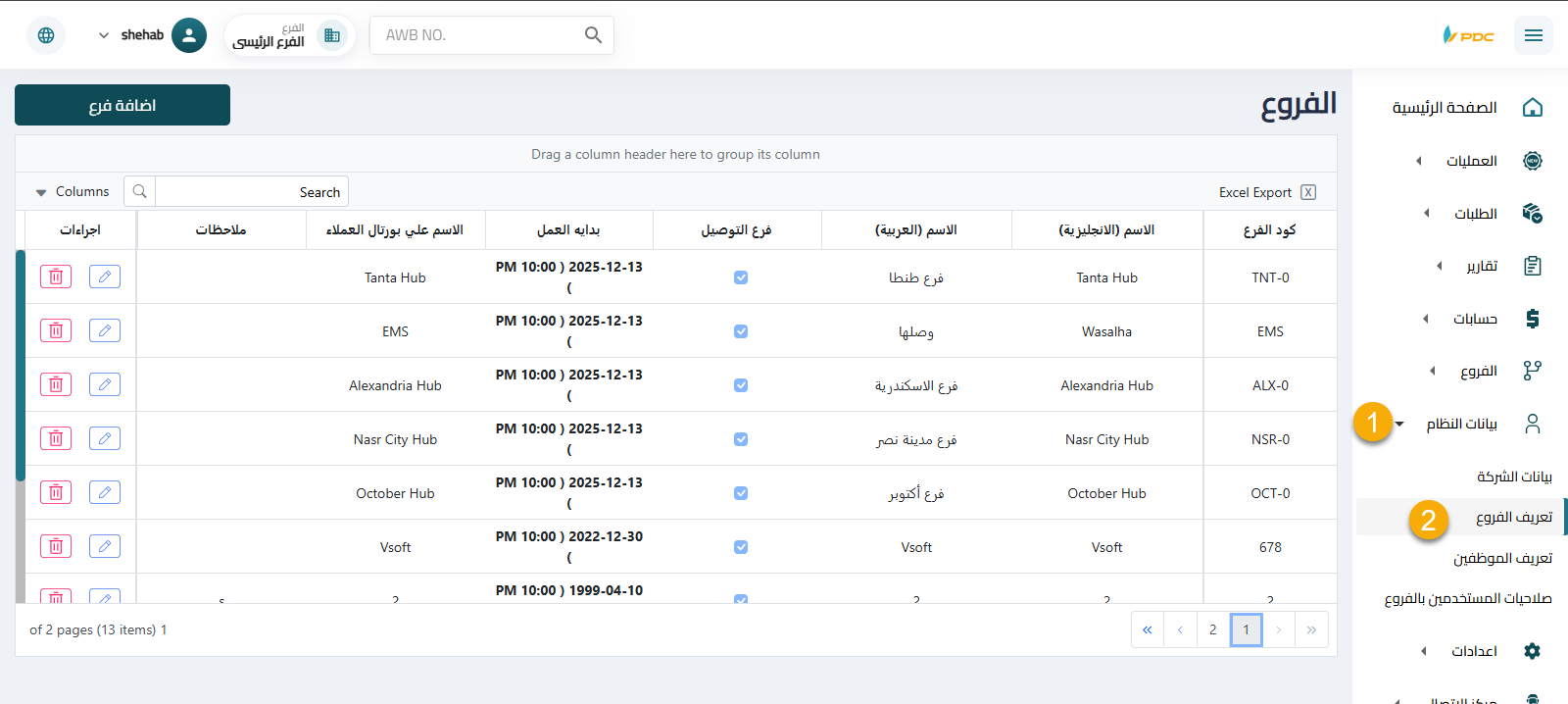This screenshot has width=1568, height=704.
Task: Delete the Vsoft branch row
Action: click(56, 546)
